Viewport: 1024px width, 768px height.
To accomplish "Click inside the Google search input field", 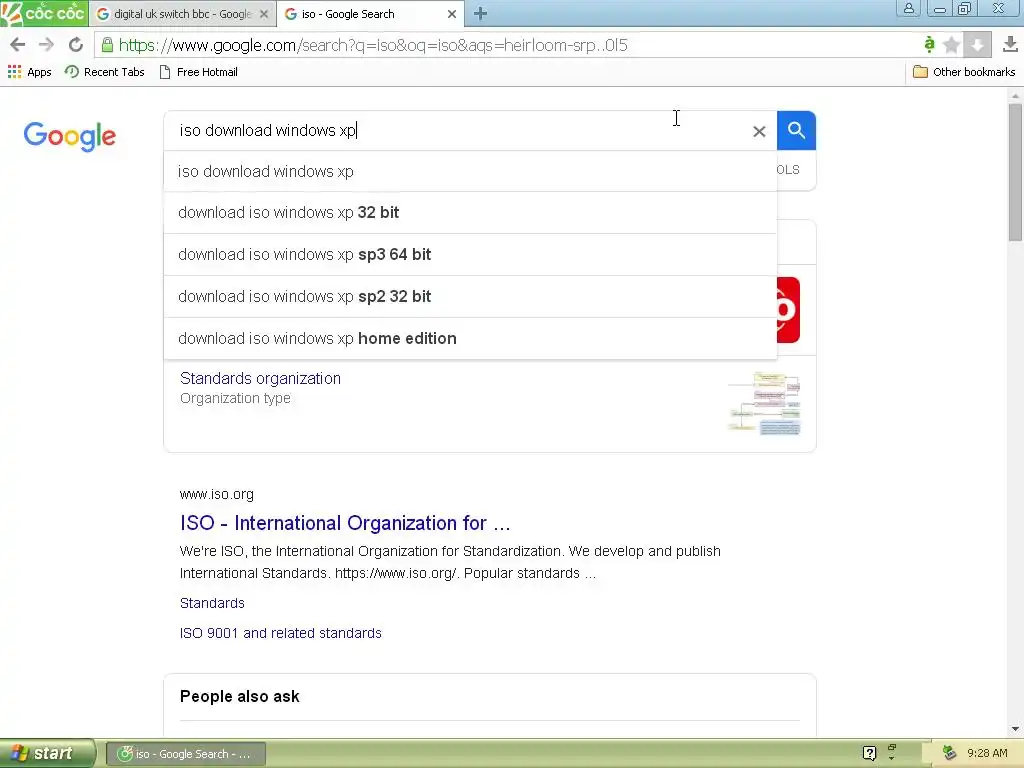I will click(457, 131).
